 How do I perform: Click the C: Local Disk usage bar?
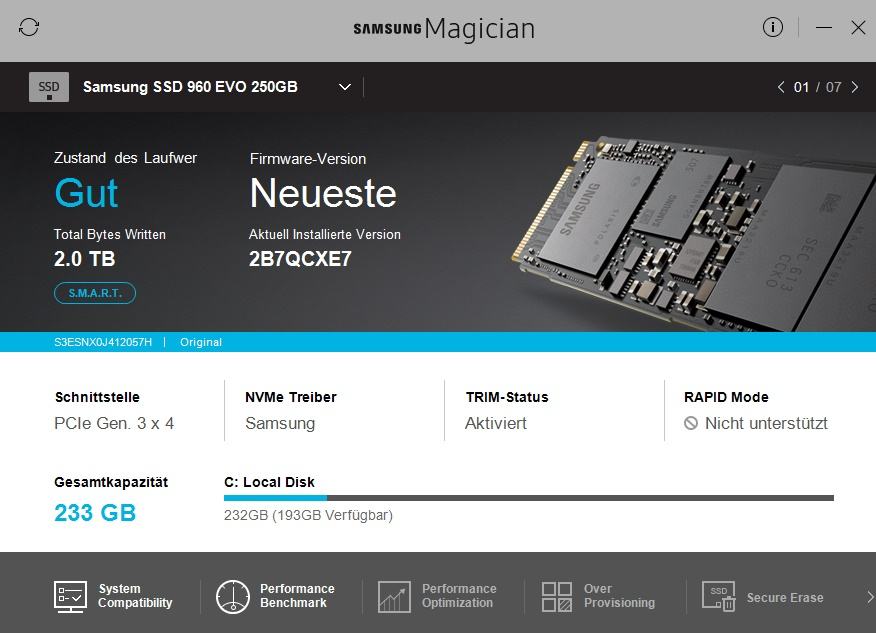(529, 498)
